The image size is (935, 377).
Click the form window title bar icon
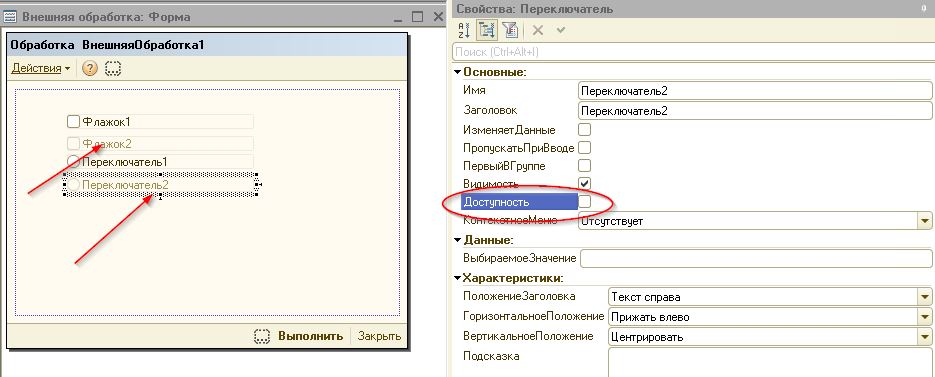10,17
